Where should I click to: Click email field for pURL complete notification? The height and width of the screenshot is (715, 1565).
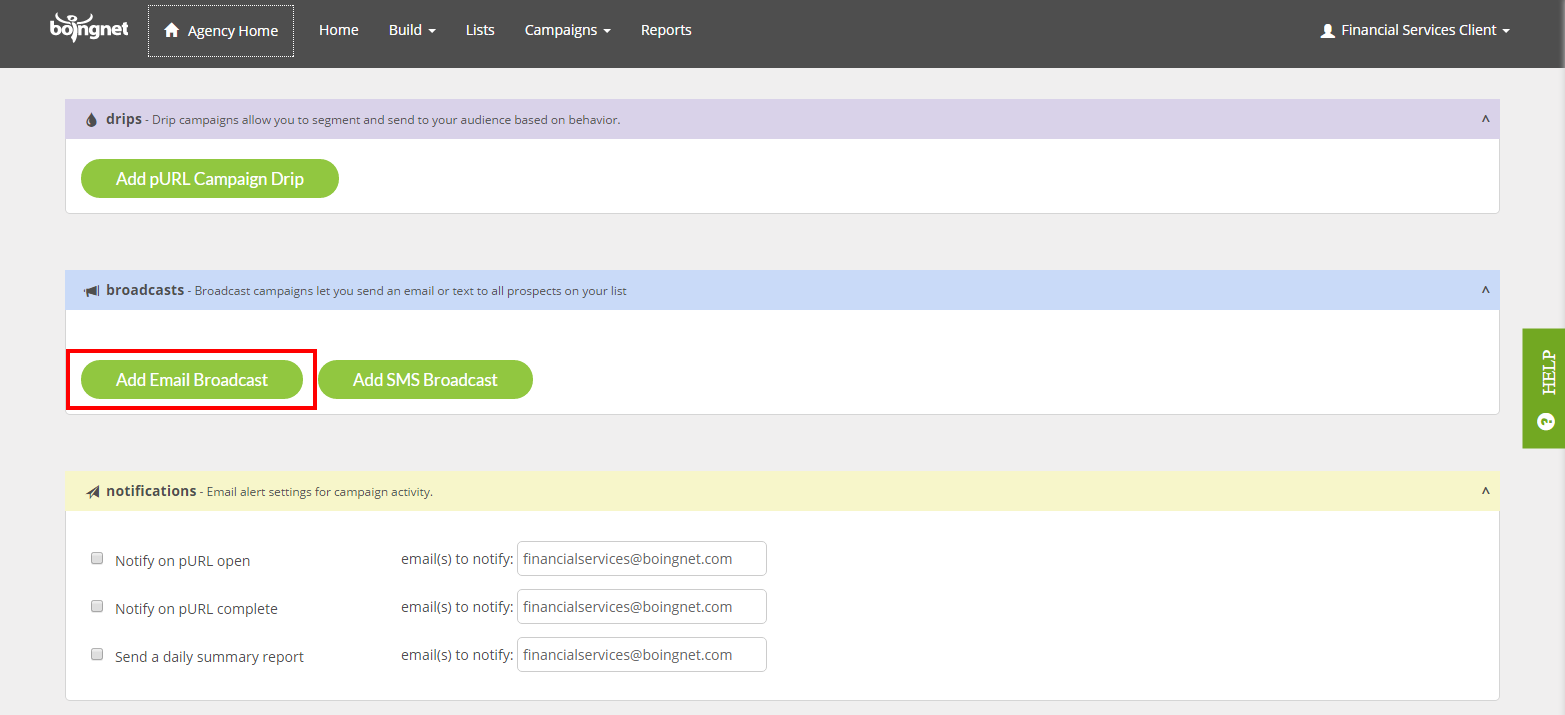click(642, 607)
